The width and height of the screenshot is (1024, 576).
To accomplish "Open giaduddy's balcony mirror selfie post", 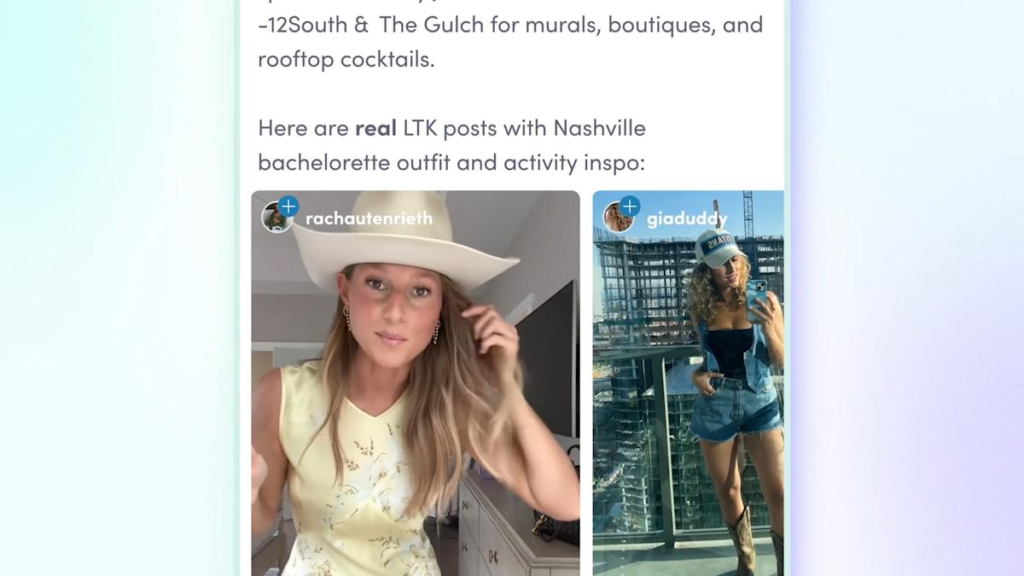I will tap(688, 383).
